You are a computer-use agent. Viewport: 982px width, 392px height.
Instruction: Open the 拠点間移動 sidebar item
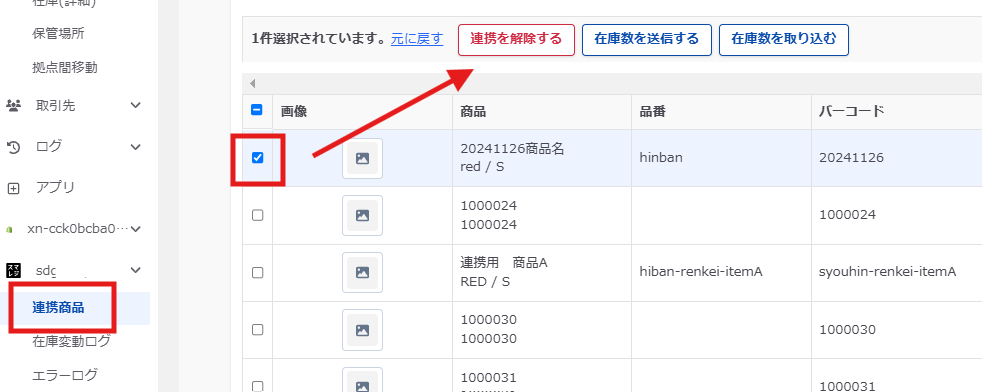[65, 67]
